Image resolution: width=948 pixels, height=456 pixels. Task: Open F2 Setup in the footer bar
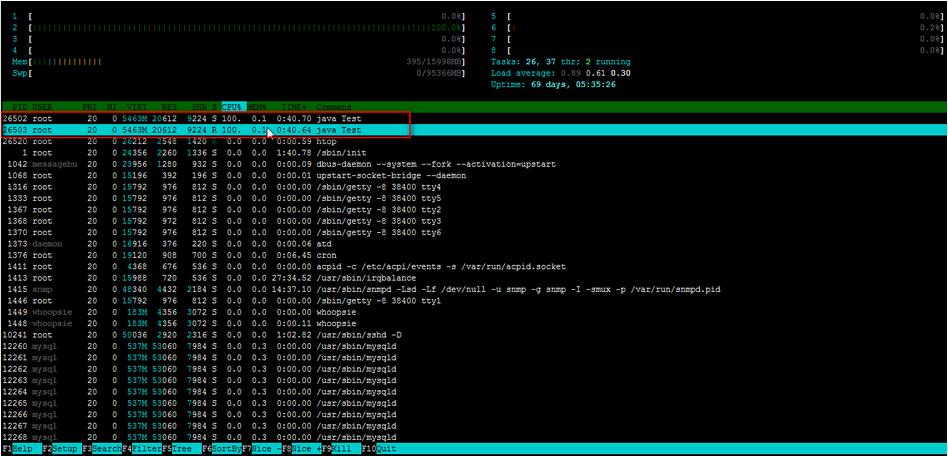[x=62, y=449]
